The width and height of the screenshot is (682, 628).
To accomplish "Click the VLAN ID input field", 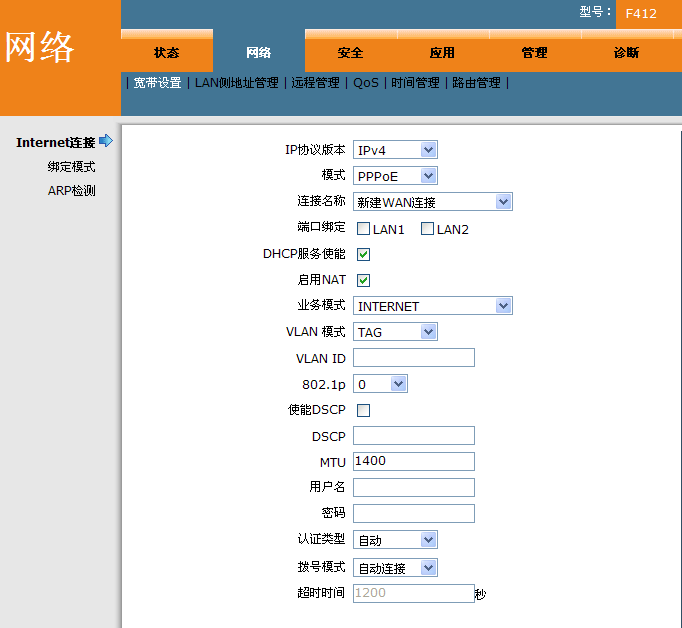I will pyautogui.click(x=414, y=357).
